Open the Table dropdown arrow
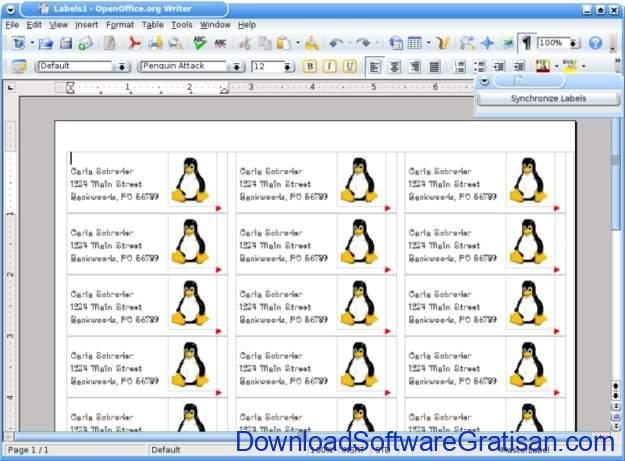 coord(428,43)
